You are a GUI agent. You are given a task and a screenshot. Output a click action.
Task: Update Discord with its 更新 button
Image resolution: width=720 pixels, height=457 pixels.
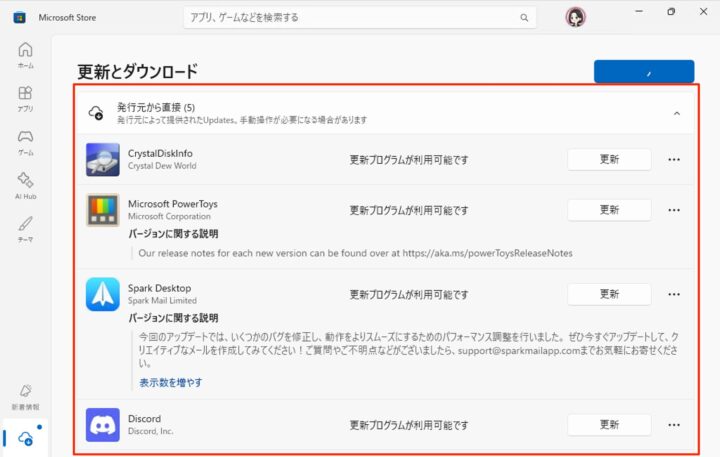click(x=609, y=424)
